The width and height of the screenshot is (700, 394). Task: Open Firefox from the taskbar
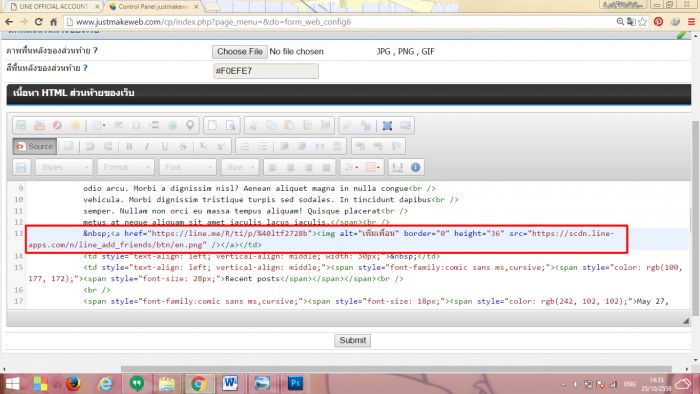pyautogui.click(x=73, y=384)
